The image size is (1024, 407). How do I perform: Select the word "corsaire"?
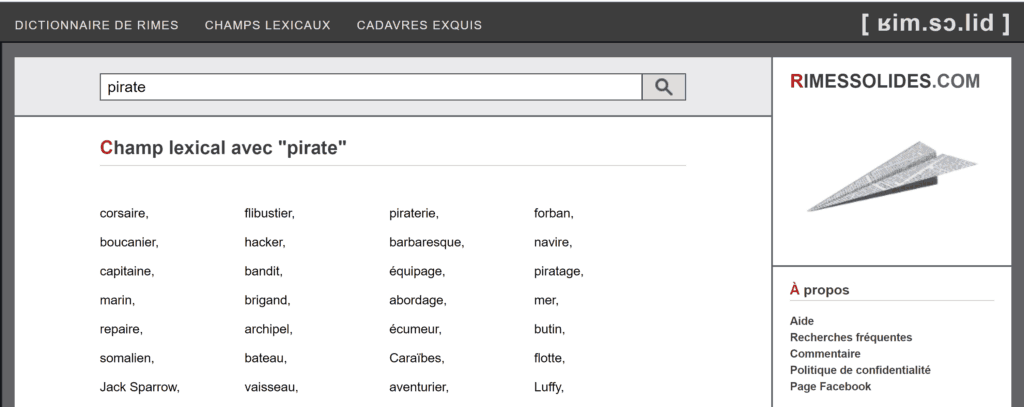pos(123,213)
